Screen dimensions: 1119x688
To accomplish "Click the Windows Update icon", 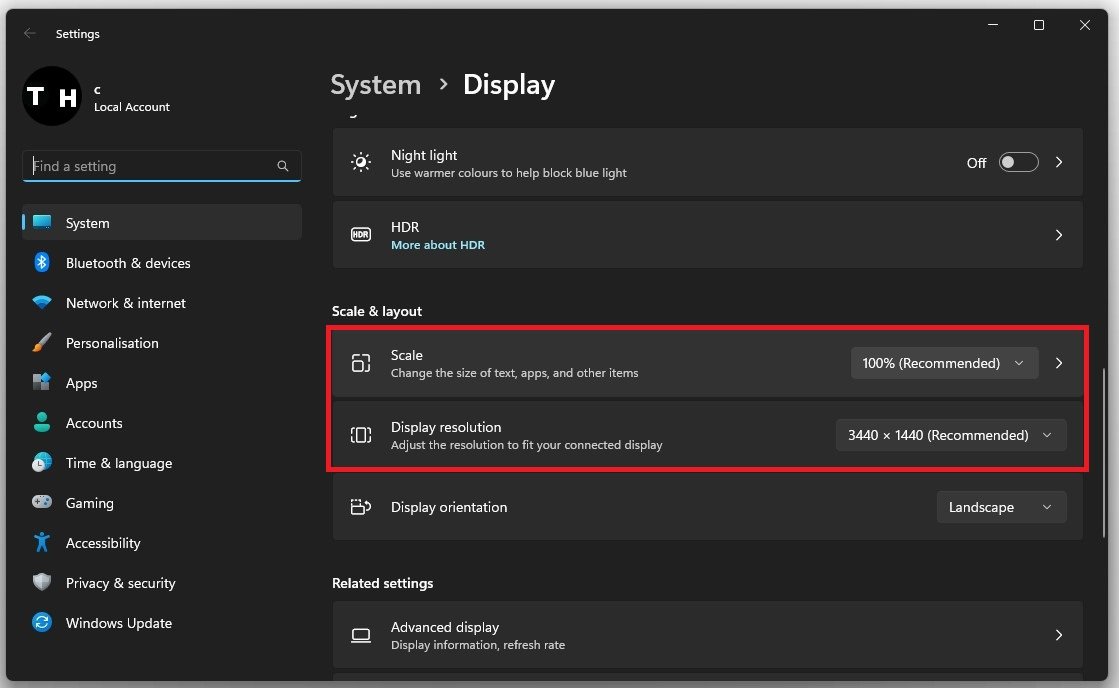I will pyautogui.click(x=42, y=623).
